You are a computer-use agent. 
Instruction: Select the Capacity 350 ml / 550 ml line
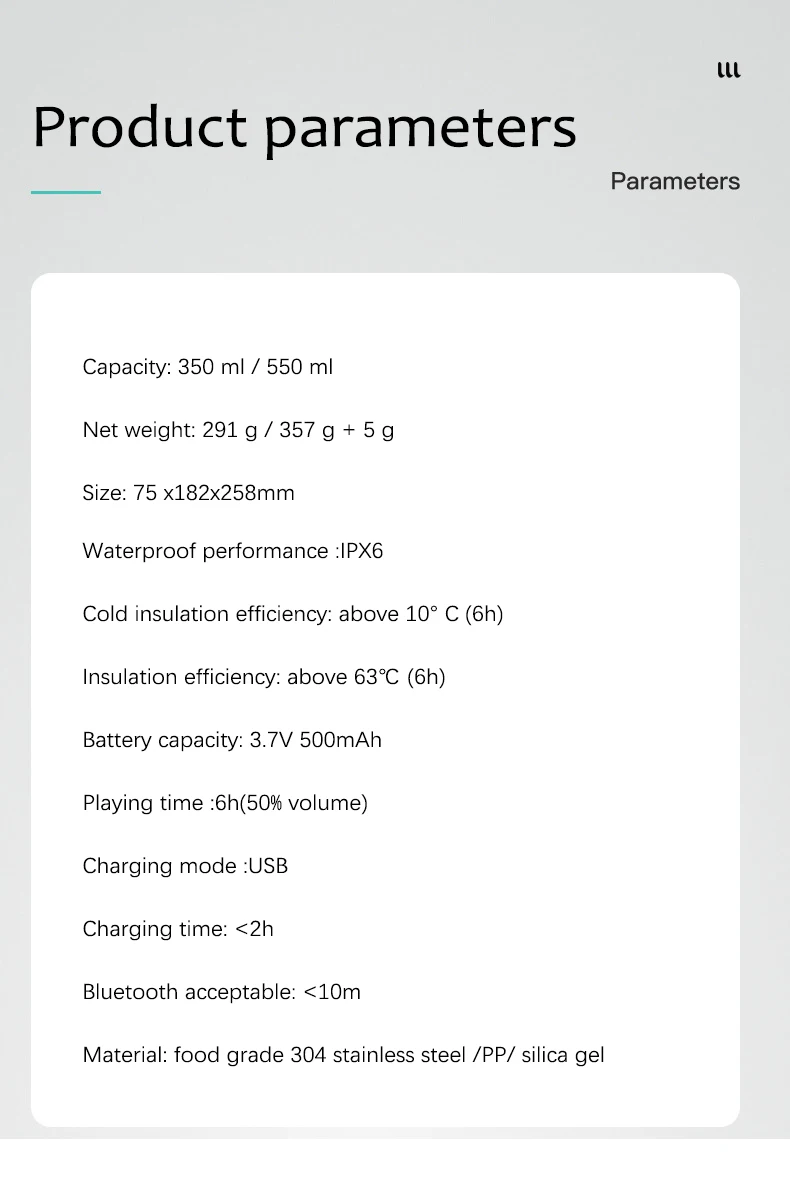pos(207,367)
